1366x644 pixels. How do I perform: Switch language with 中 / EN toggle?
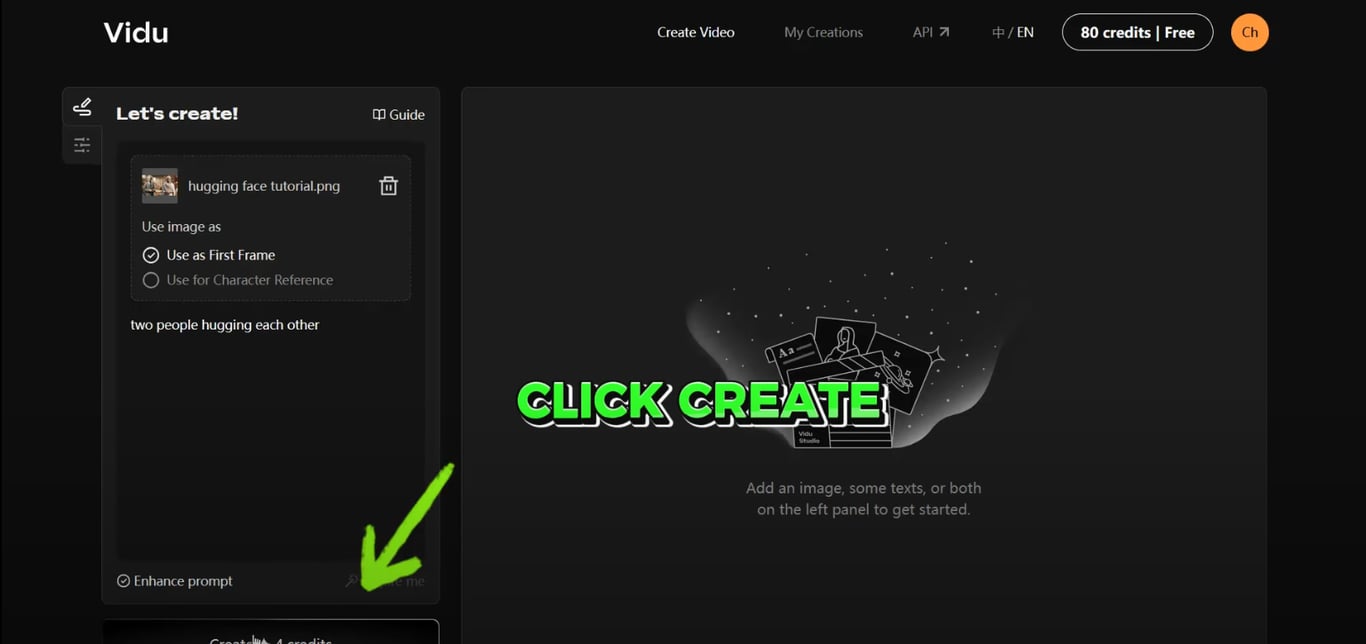(1012, 32)
